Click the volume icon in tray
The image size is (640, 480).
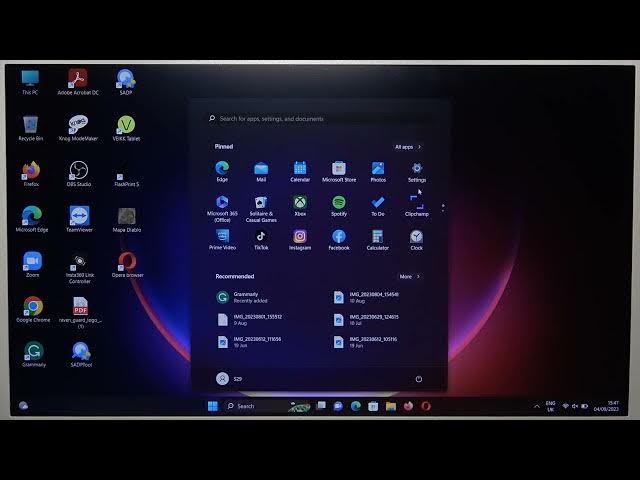(575, 406)
